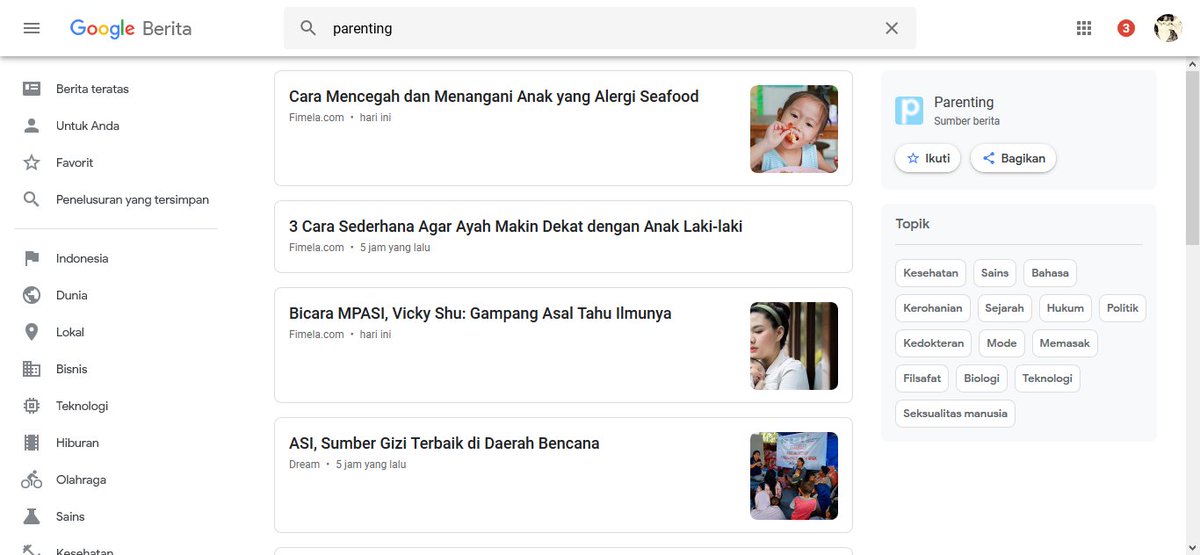This screenshot has width=1200, height=555.
Task: Open the Sejarah topic chip
Action: pyautogui.click(x=1004, y=308)
